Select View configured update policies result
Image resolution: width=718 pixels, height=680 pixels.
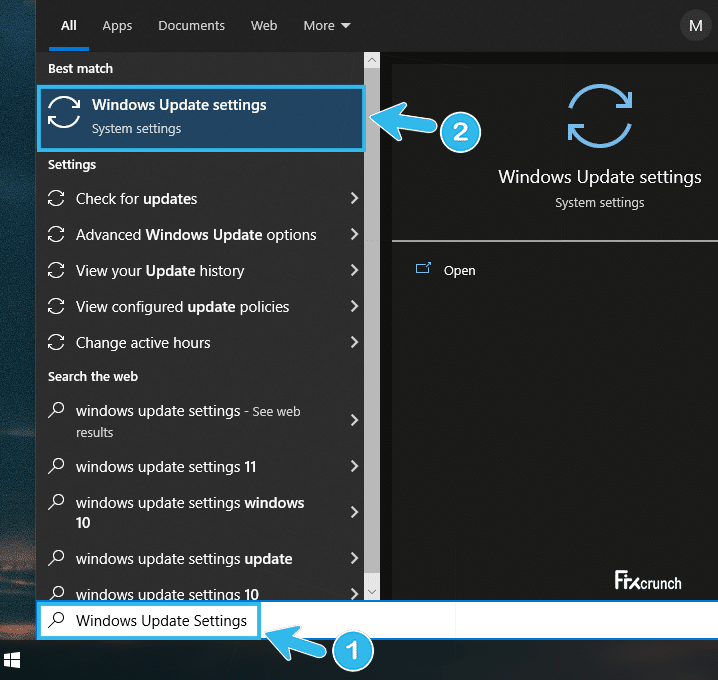click(x=201, y=306)
